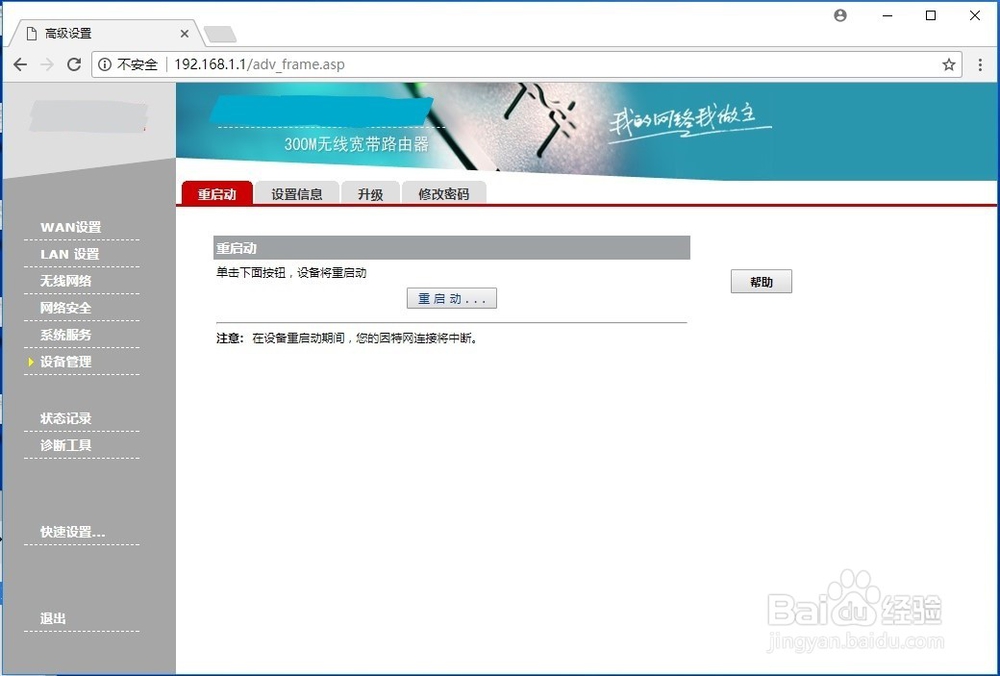This screenshot has width=1000, height=676.
Task: Close the 高级设置 browser tab
Action: click(184, 32)
